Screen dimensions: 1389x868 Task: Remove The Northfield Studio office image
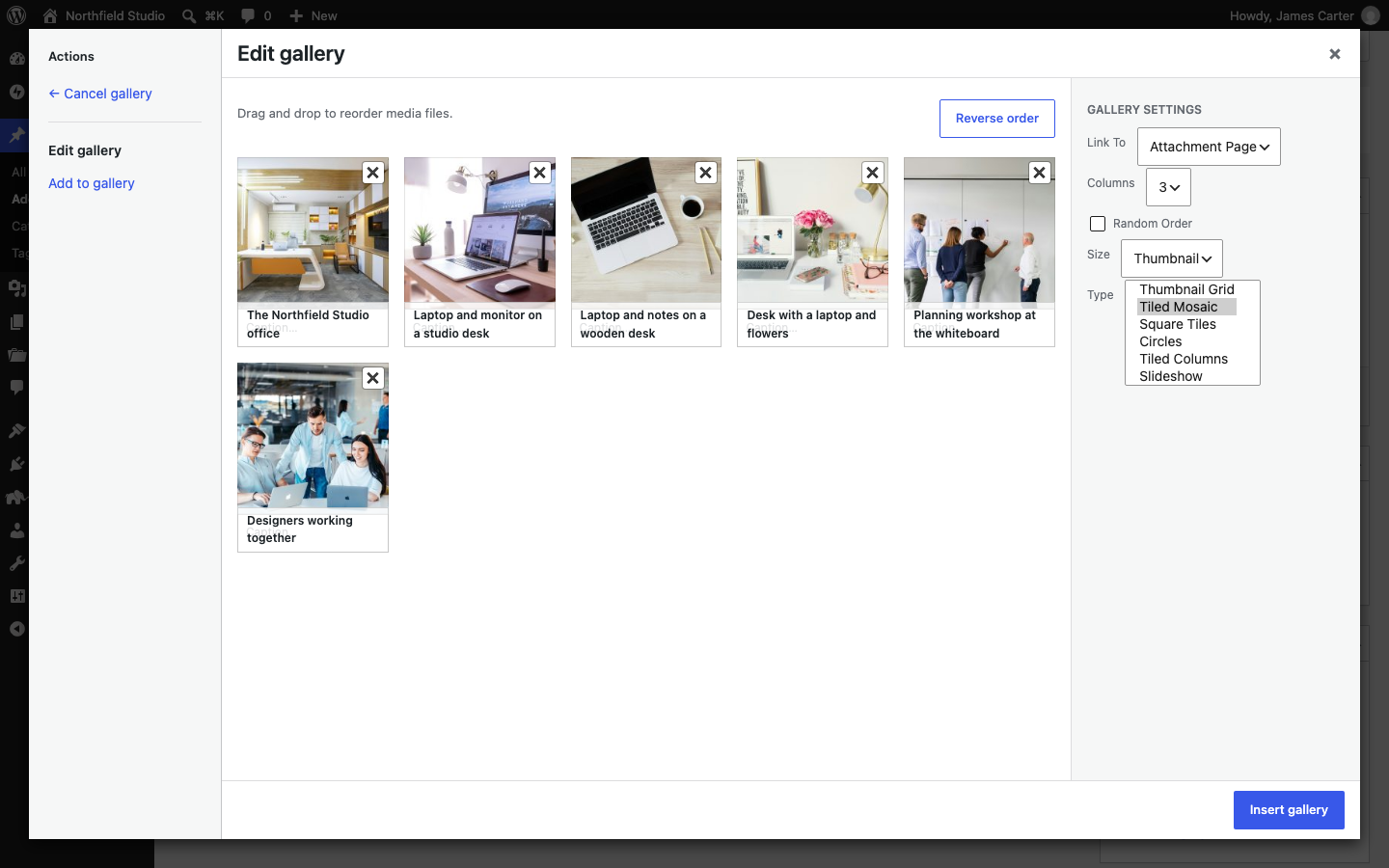point(373,173)
